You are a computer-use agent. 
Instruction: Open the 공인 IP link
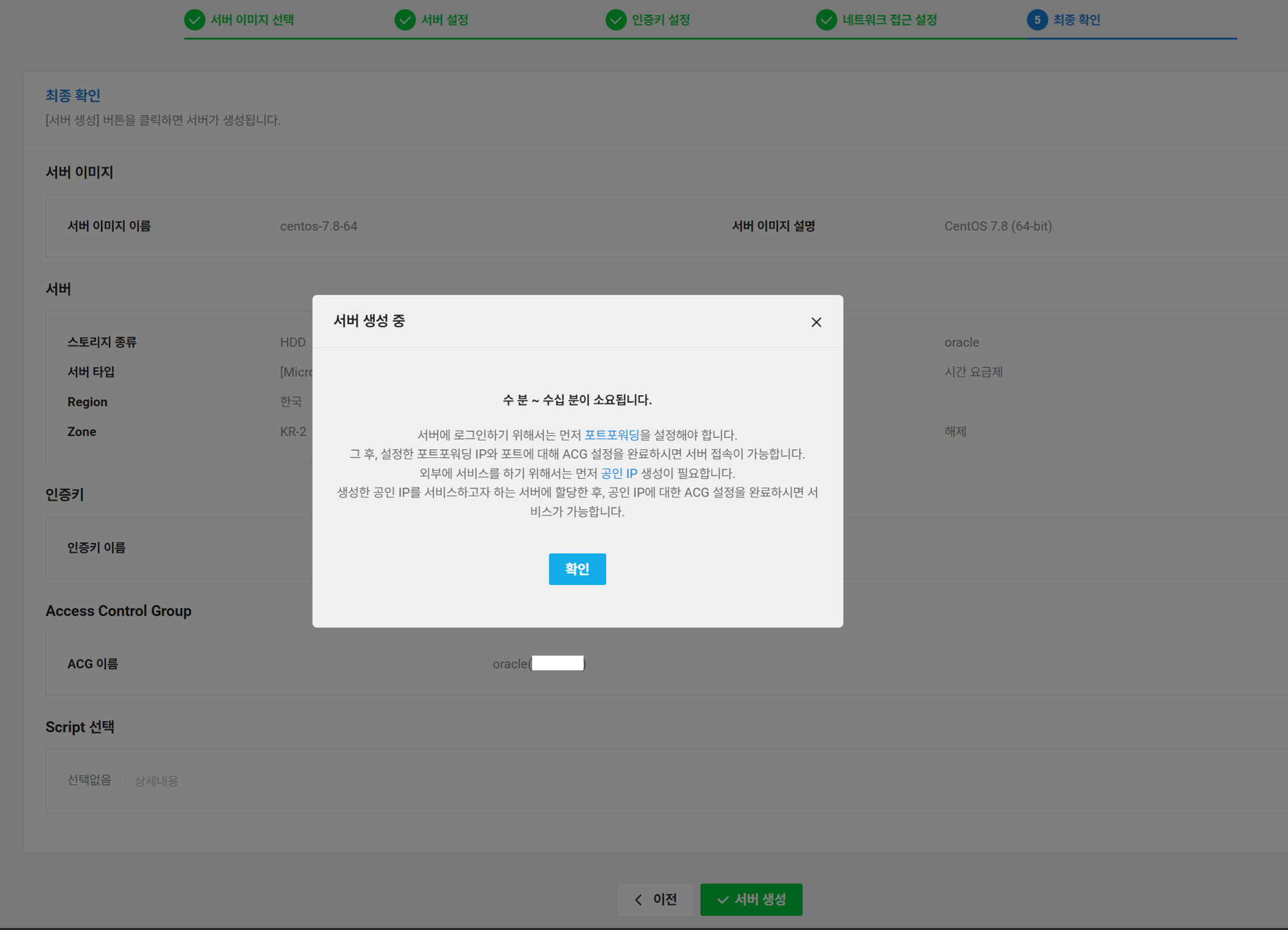tap(618, 473)
